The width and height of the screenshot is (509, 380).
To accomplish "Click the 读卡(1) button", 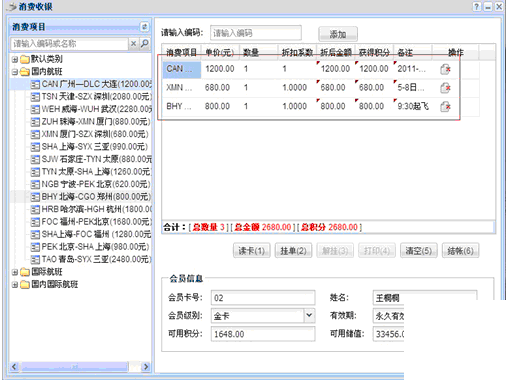I will pyautogui.click(x=251, y=251).
